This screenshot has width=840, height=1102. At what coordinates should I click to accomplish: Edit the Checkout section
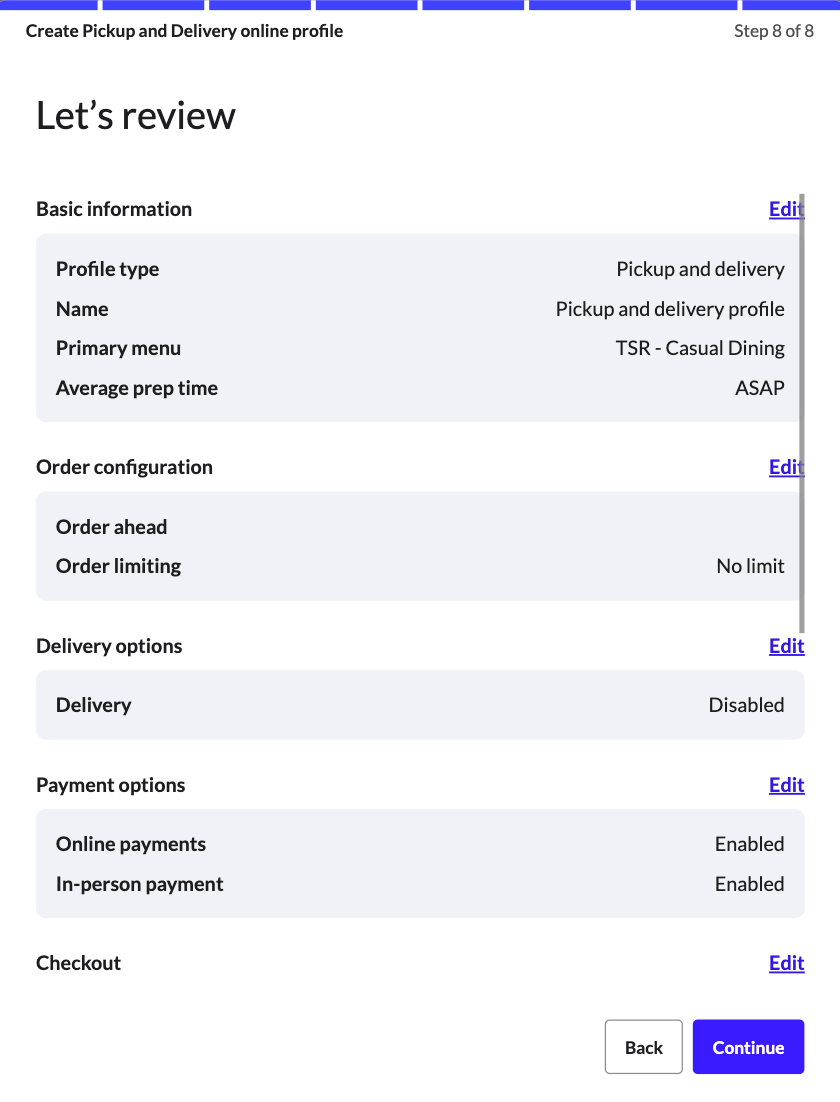(x=786, y=963)
